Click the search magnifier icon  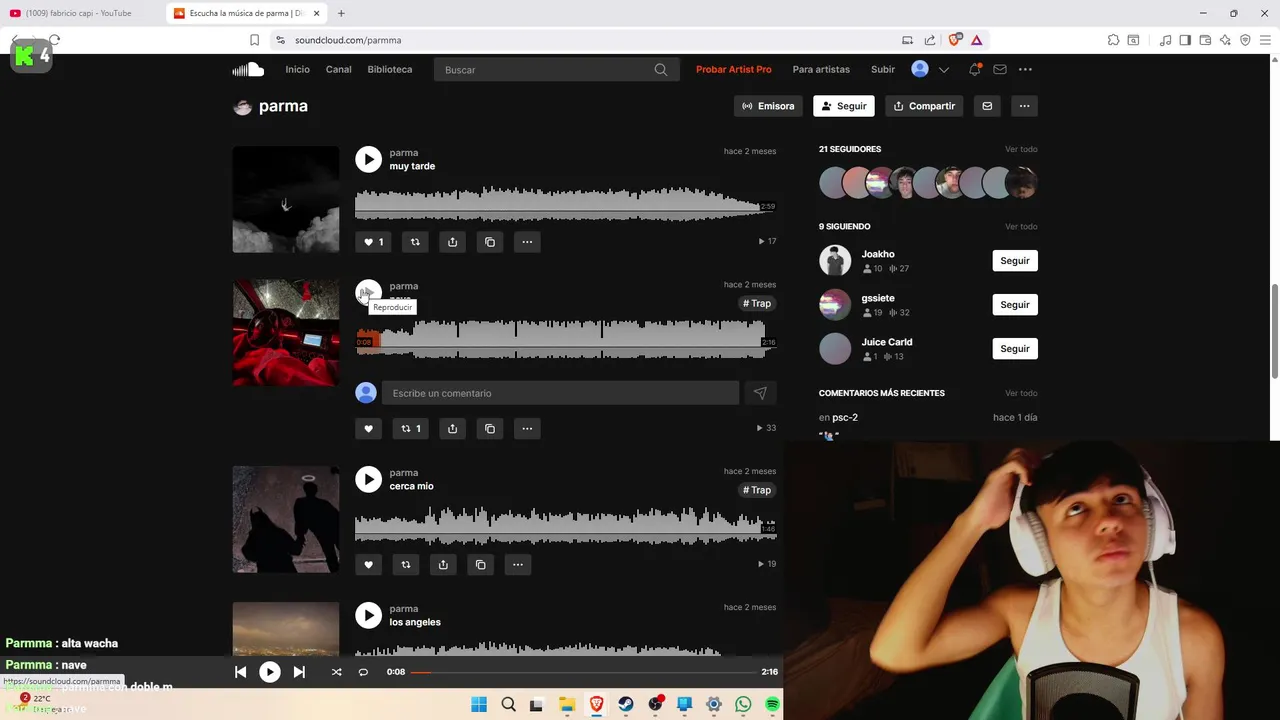coord(661,70)
